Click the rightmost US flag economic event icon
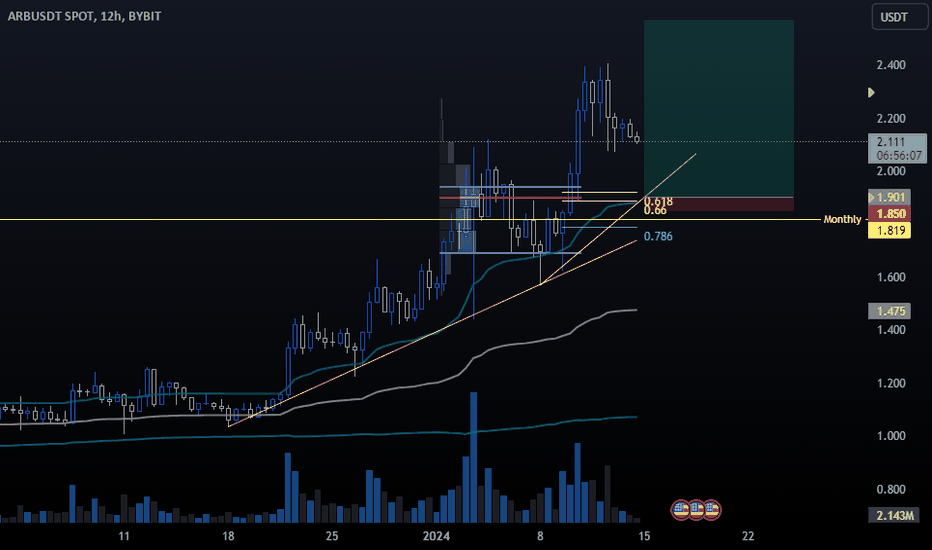This screenshot has width=932, height=550. [x=712, y=510]
